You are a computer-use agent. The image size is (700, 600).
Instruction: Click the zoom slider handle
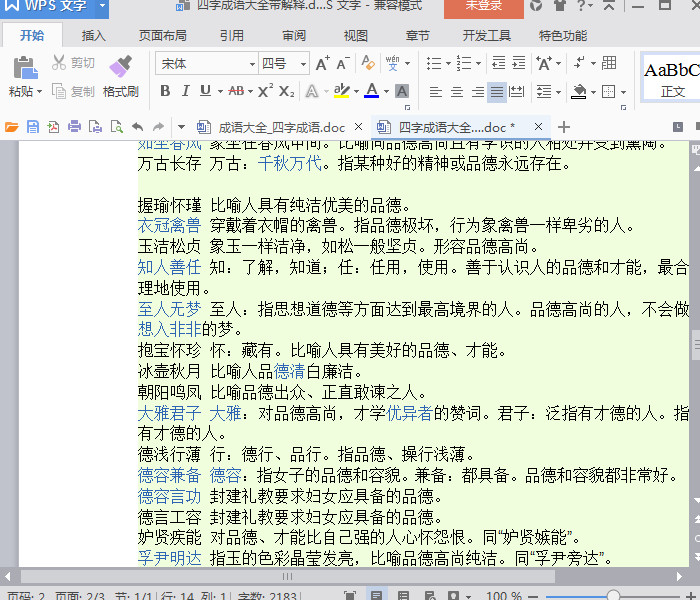(x=613, y=596)
